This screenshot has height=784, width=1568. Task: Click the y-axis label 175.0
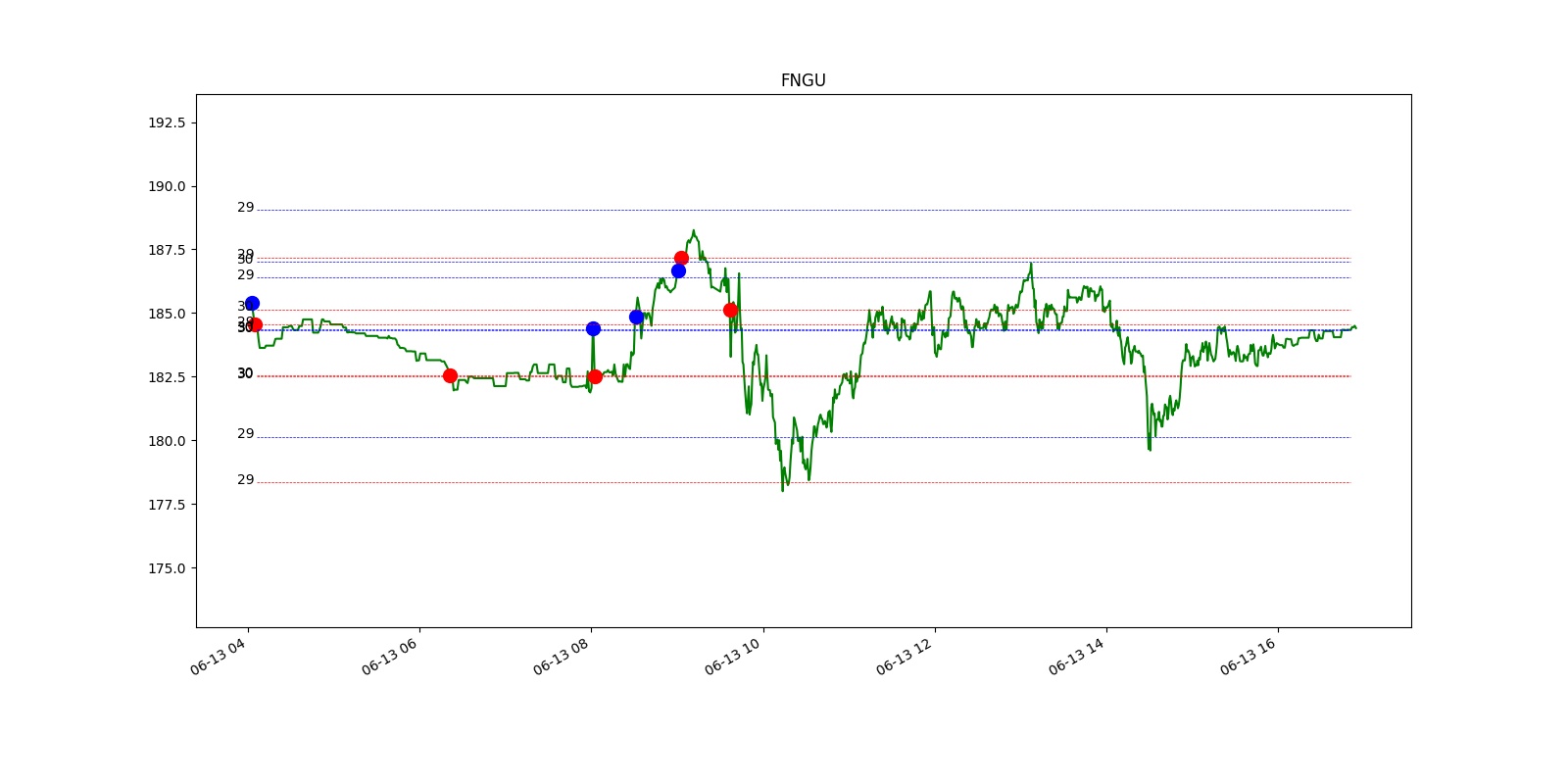click(x=167, y=568)
